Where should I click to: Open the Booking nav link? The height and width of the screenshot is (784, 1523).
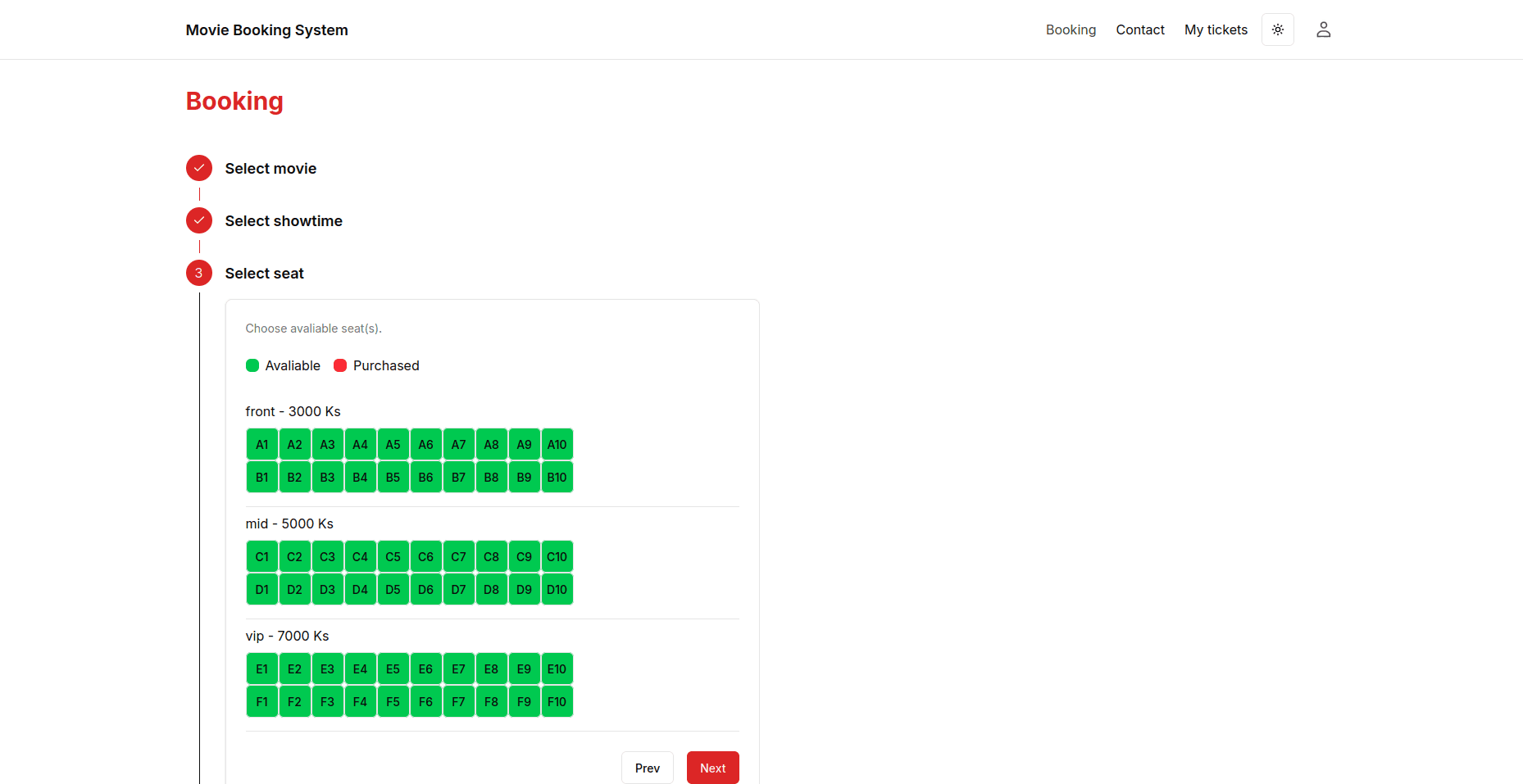1071,29
